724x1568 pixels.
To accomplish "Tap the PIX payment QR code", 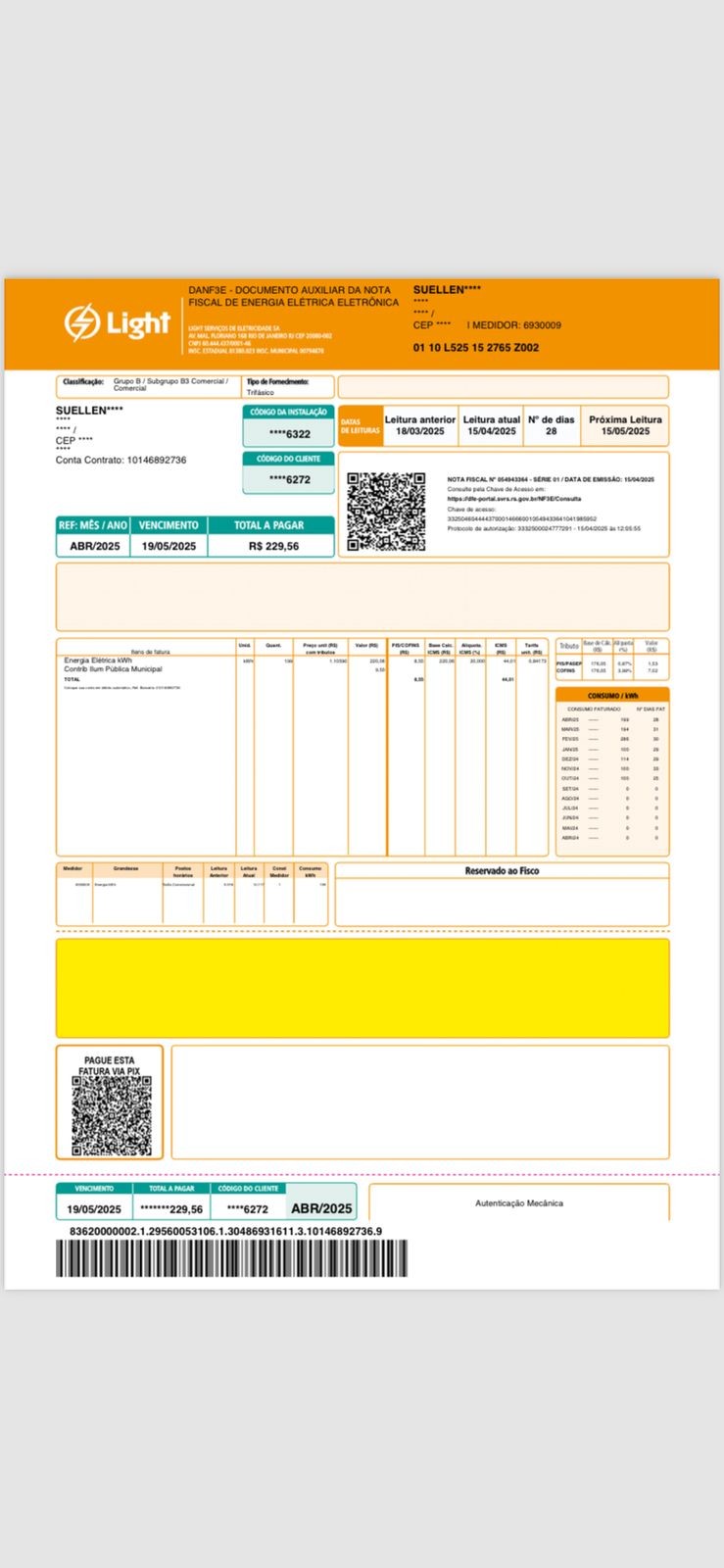I will [x=111, y=1117].
